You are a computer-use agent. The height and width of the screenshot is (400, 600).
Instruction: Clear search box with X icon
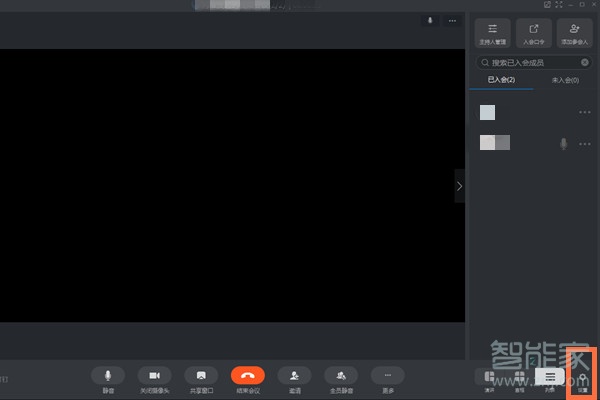[x=585, y=62]
